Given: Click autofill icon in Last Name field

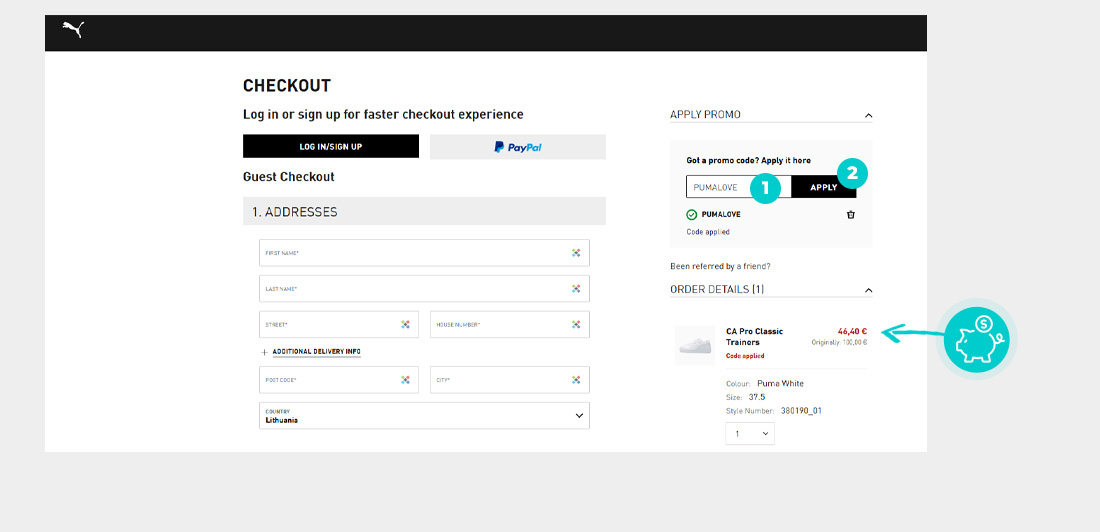Looking at the screenshot, I should (576, 288).
